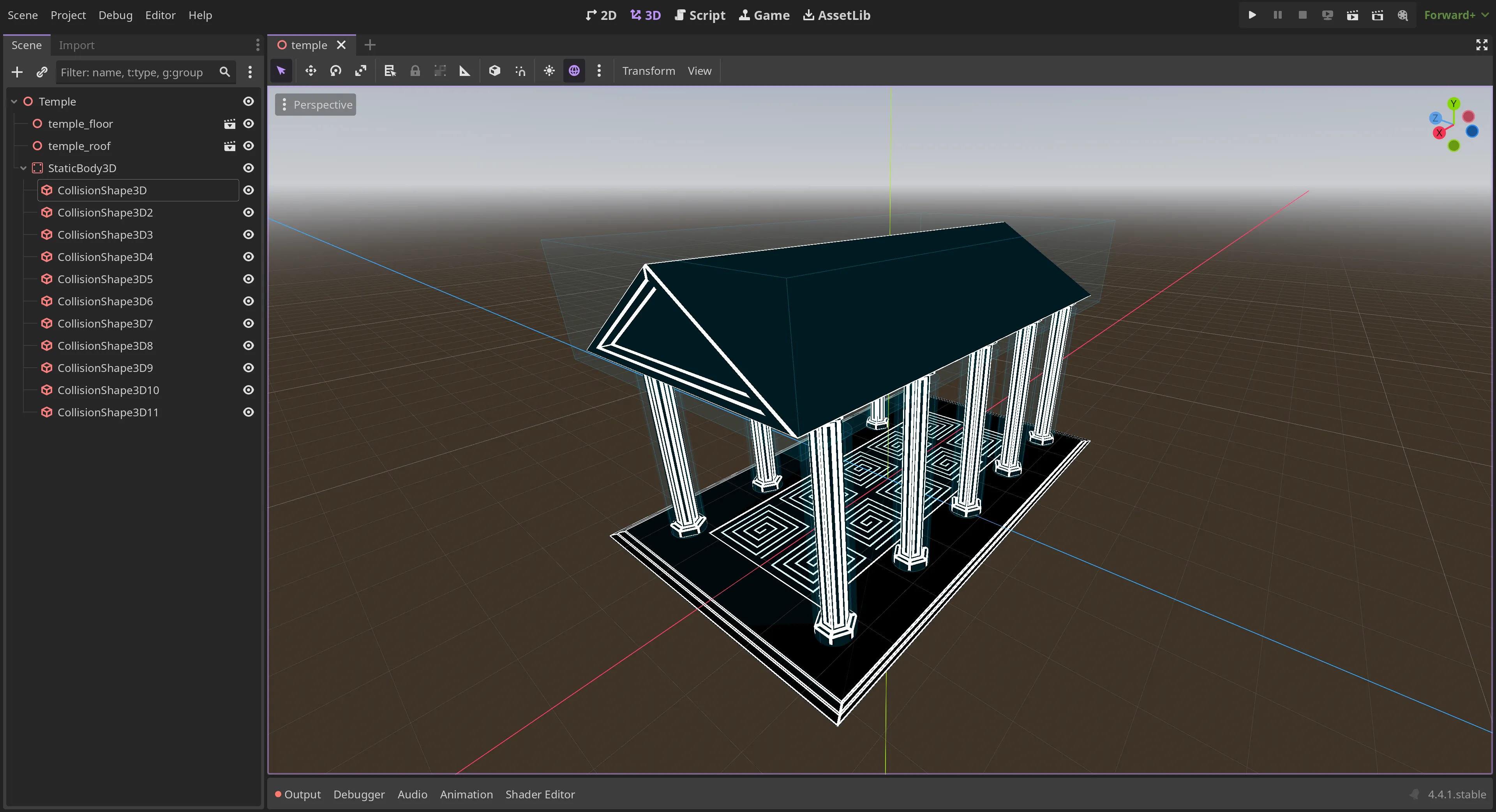Image resolution: width=1496 pixels, height=812 pixels.
Task: Open the Transform menu button
Action: [x=648, y=71]
